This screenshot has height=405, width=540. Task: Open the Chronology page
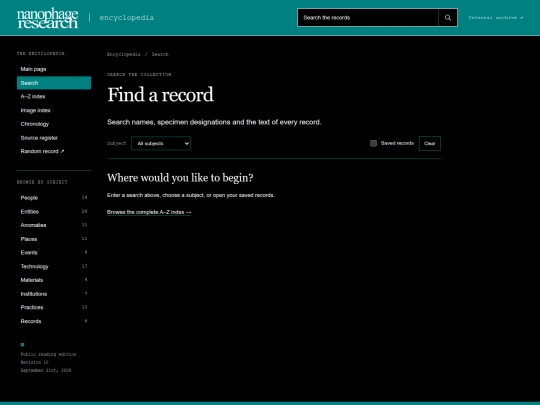pyautogui.click(x=54, y=124)
